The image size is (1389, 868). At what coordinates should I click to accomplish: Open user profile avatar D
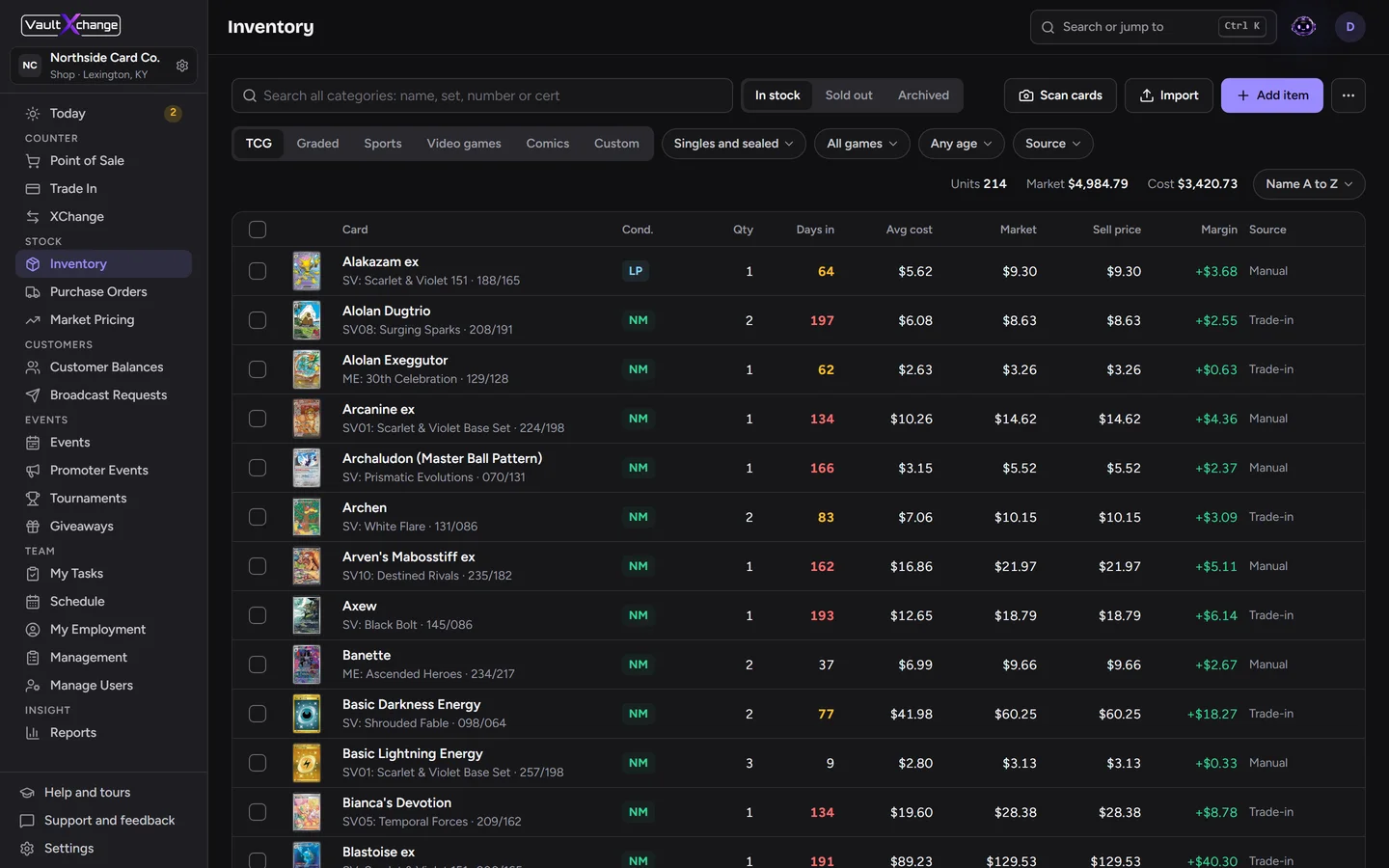tap(1350, 27)
